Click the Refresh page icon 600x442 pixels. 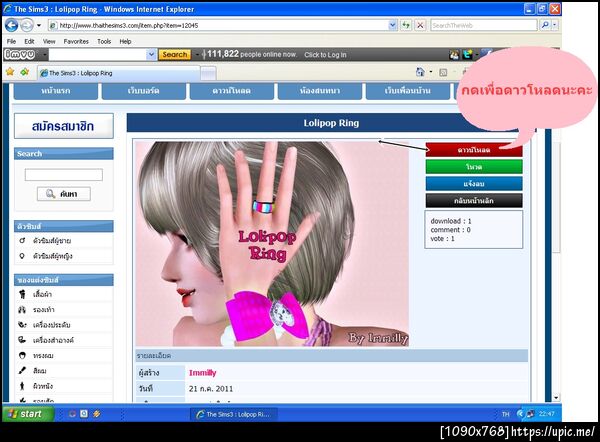point(406,26)
